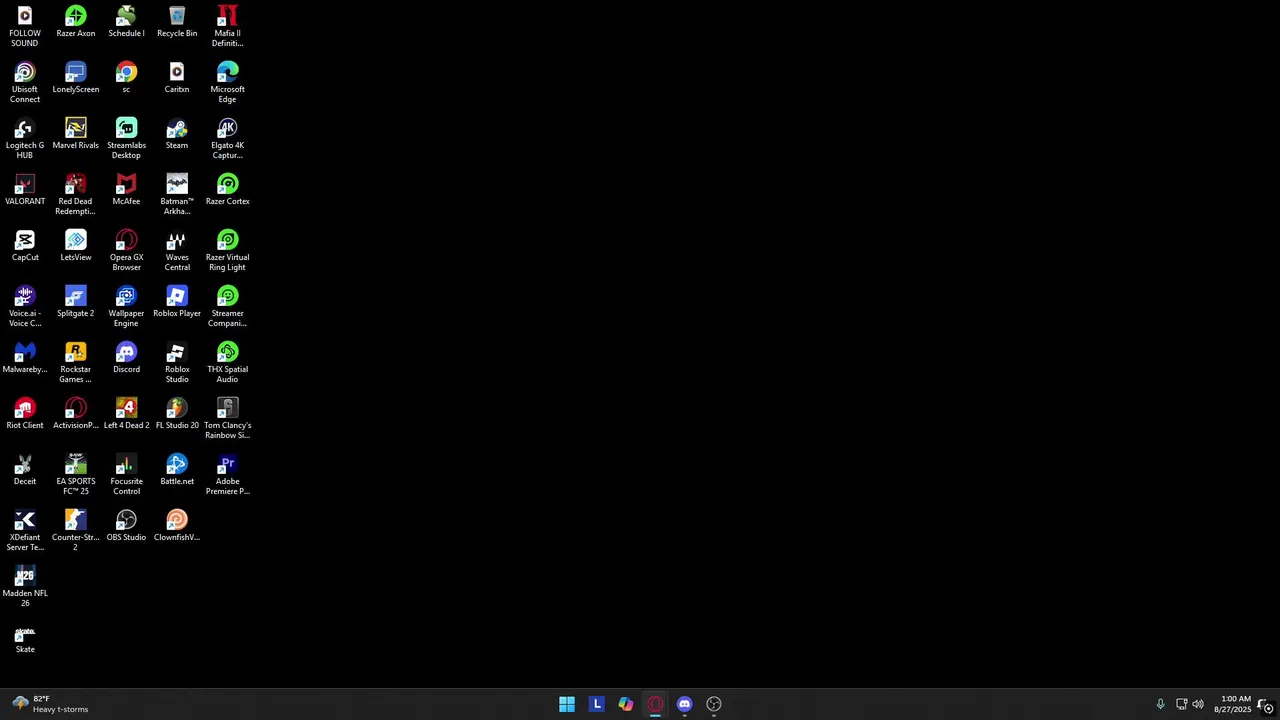Open FL Studio 20 desktop shortcut
This screenshot has width=1280, height=720.
(177, 414)
